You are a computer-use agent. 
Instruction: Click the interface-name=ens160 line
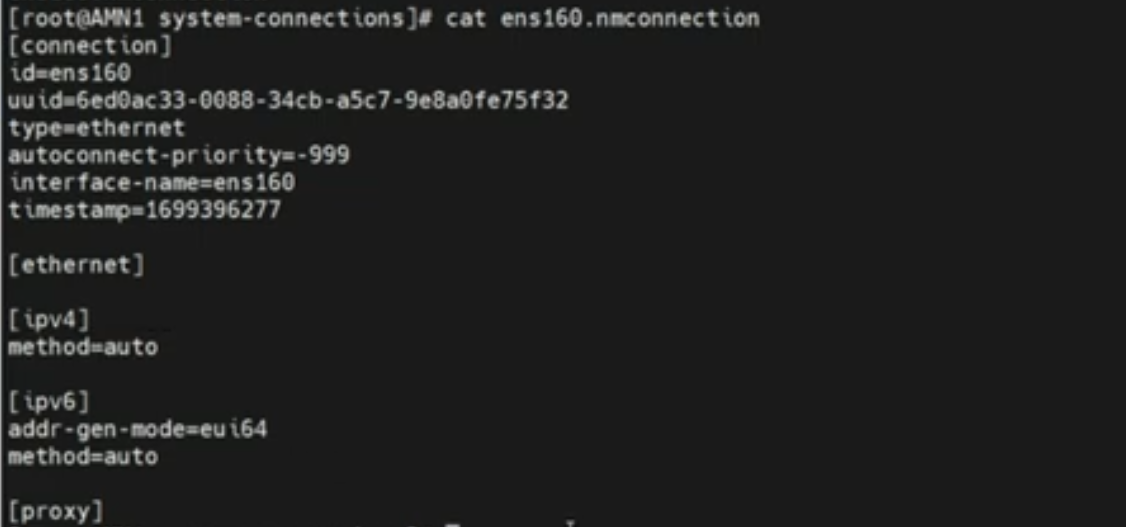(151, 183)
